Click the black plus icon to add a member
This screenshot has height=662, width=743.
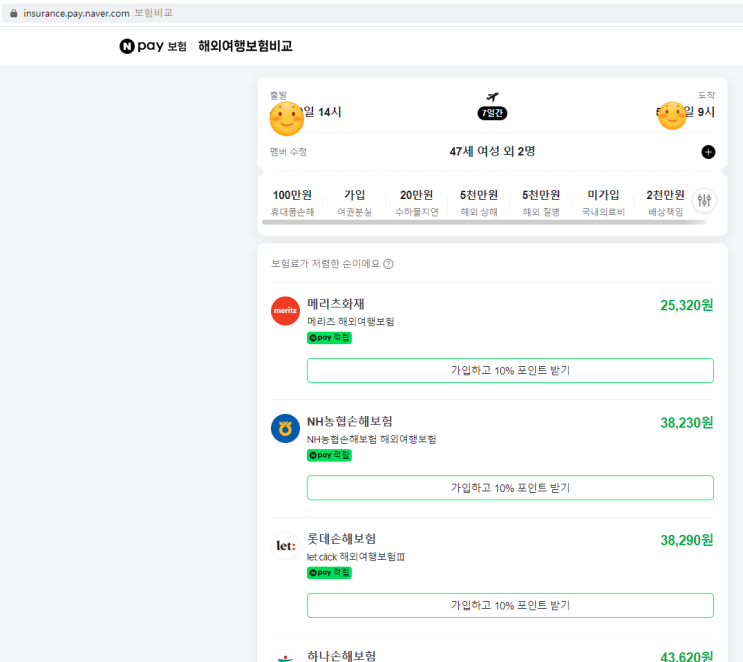pyautogui.click(x=708, y=152)
